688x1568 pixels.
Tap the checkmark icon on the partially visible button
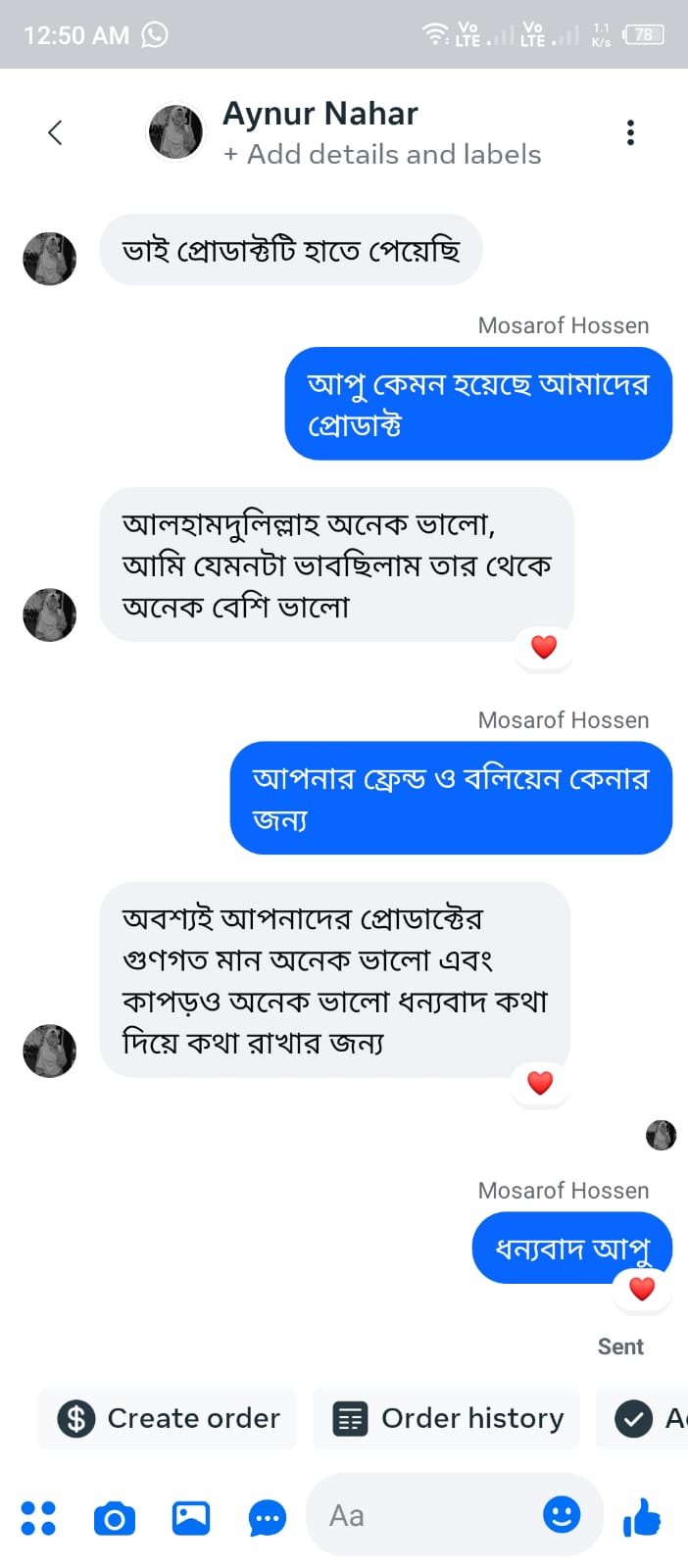tap(632, 1418)
